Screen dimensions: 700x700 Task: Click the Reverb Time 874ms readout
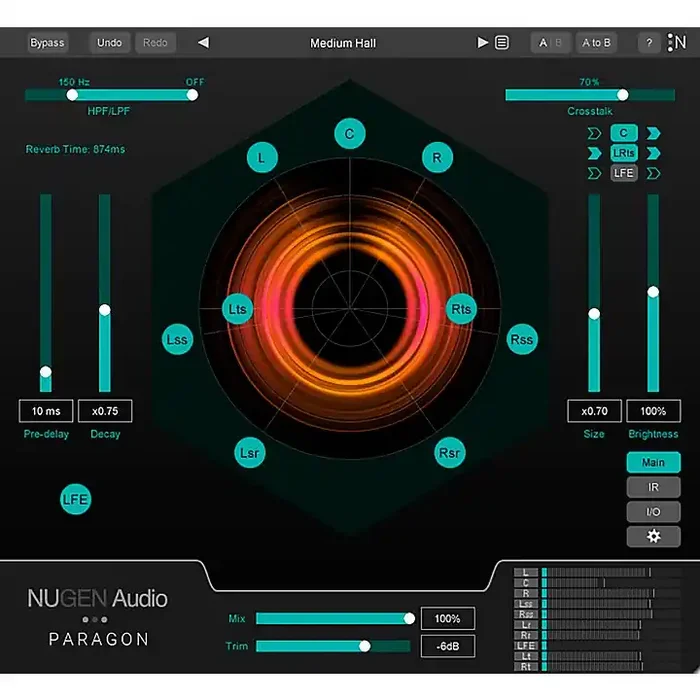(75, 149)
